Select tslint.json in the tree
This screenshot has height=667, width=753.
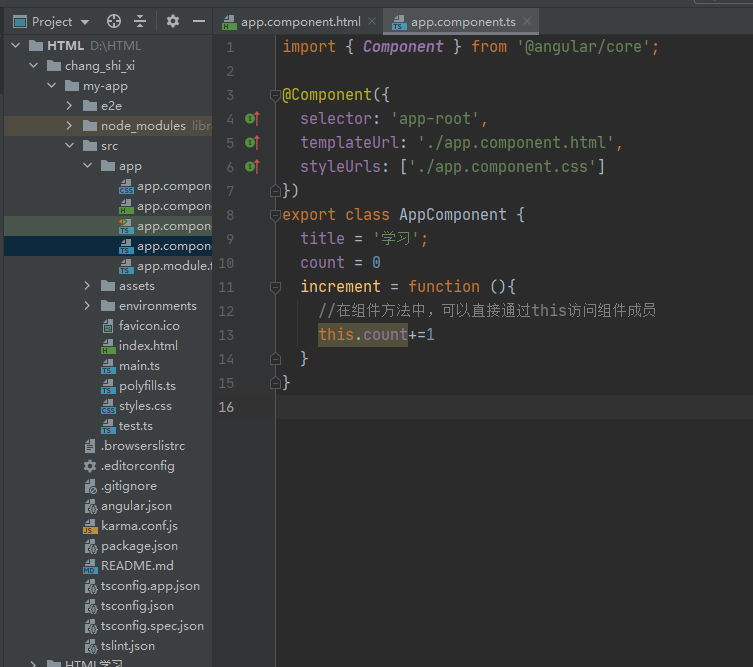coord(128,646)
